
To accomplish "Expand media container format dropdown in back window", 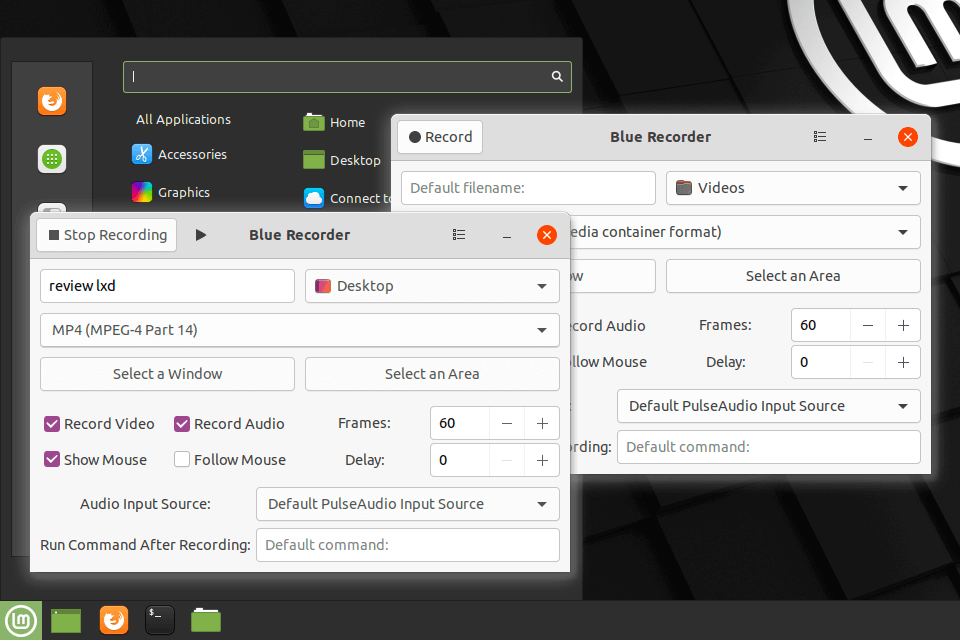I will pos(745,232).
